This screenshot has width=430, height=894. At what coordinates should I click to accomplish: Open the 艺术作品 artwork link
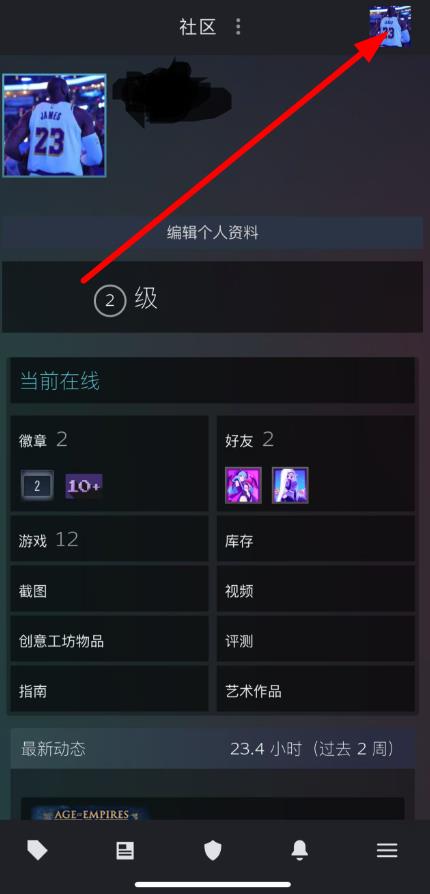316,690
